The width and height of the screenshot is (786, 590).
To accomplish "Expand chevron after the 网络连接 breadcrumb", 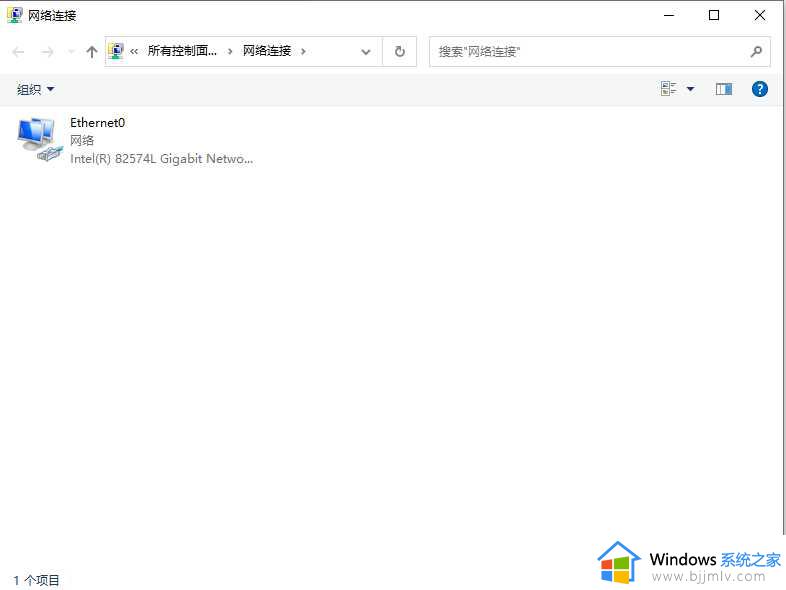I will tap(303, 51).
